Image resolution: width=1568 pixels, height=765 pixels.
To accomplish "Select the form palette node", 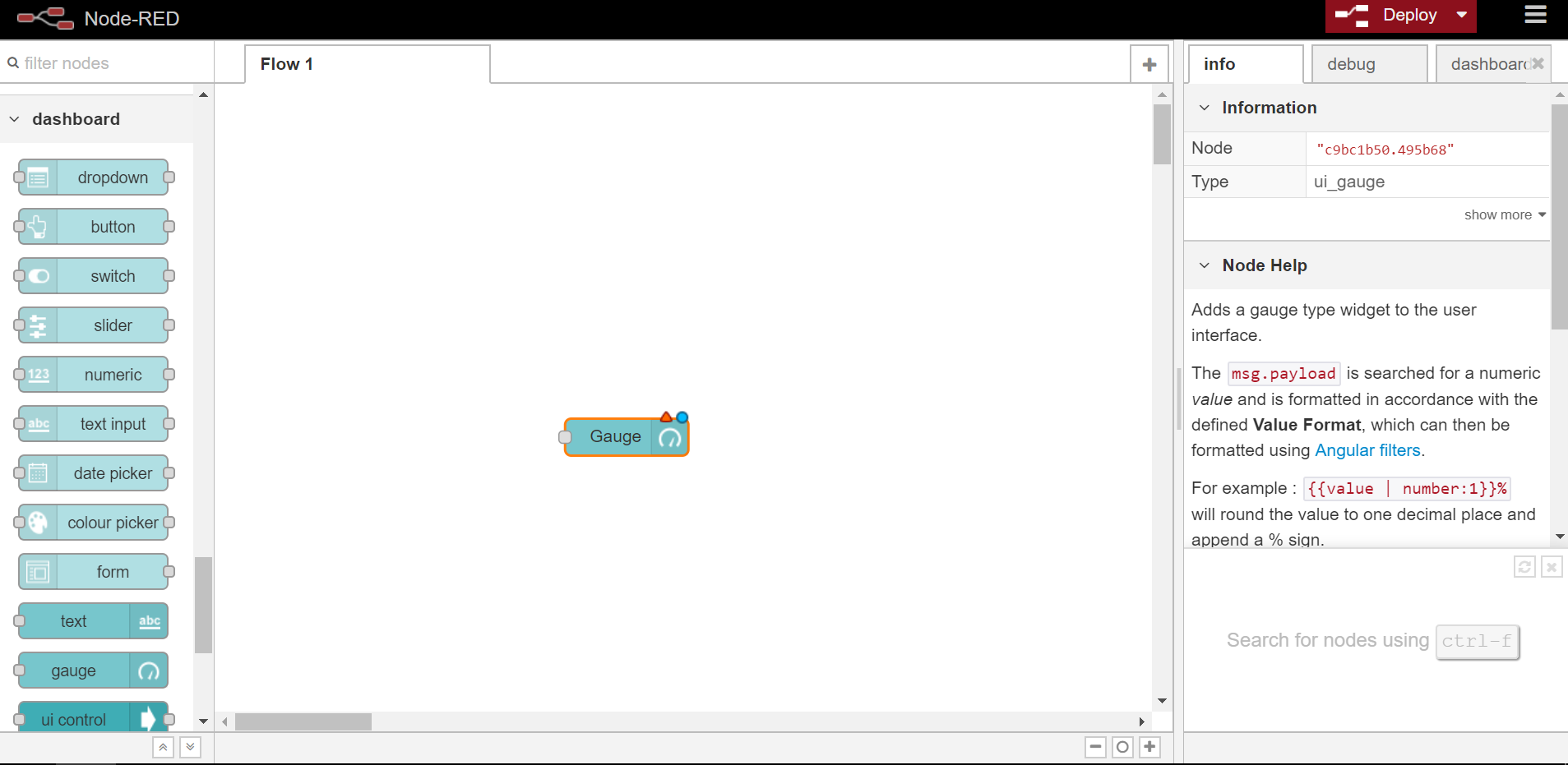I will click(94, 572).
